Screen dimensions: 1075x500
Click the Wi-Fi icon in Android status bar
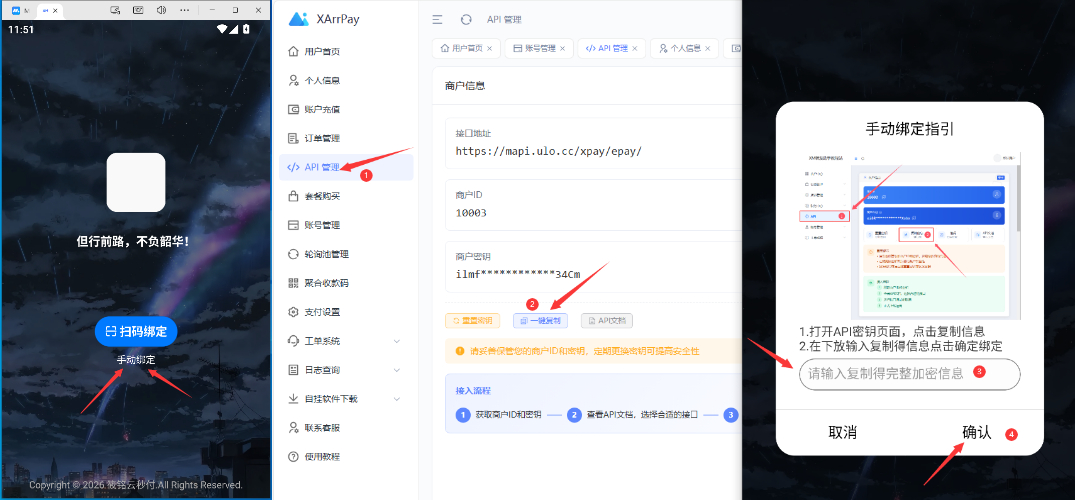tap(221, 29)
